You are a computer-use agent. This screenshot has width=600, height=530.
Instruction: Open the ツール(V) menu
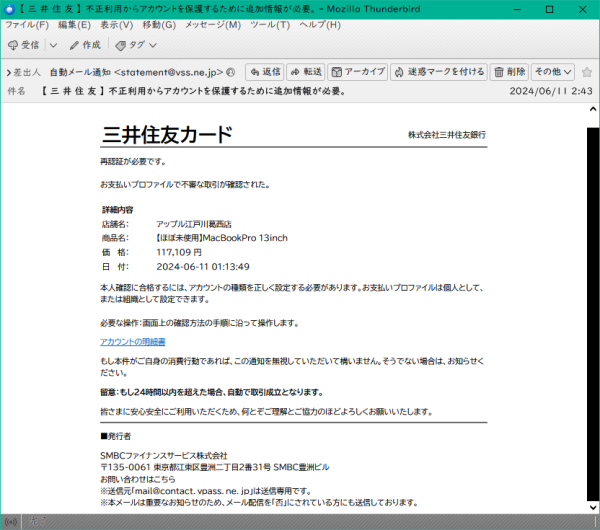(270, 24)
